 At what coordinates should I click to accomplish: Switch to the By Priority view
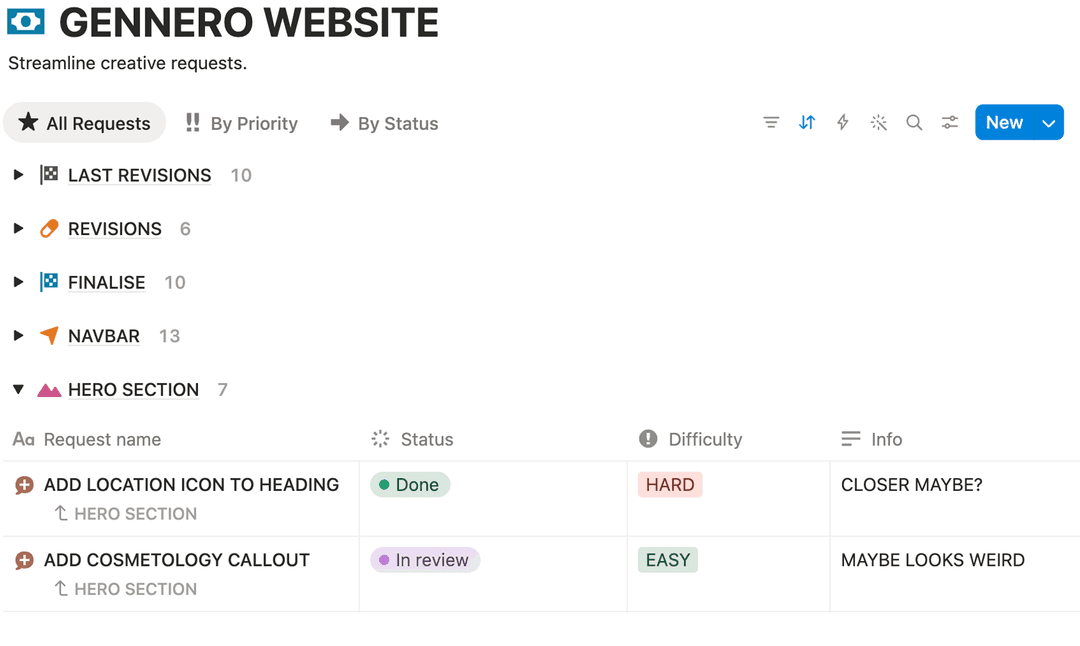[241, 122]
